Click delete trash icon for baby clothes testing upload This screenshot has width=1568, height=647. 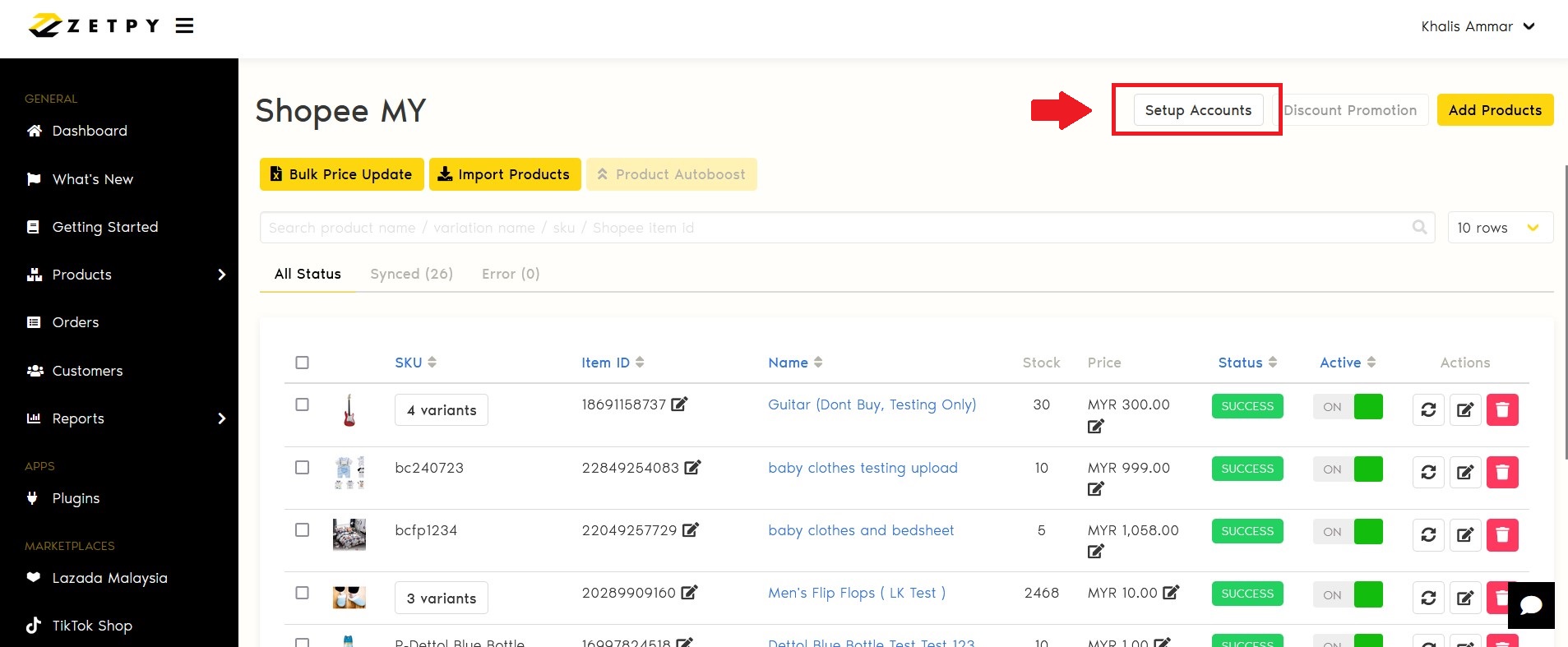click(1502, 472)
